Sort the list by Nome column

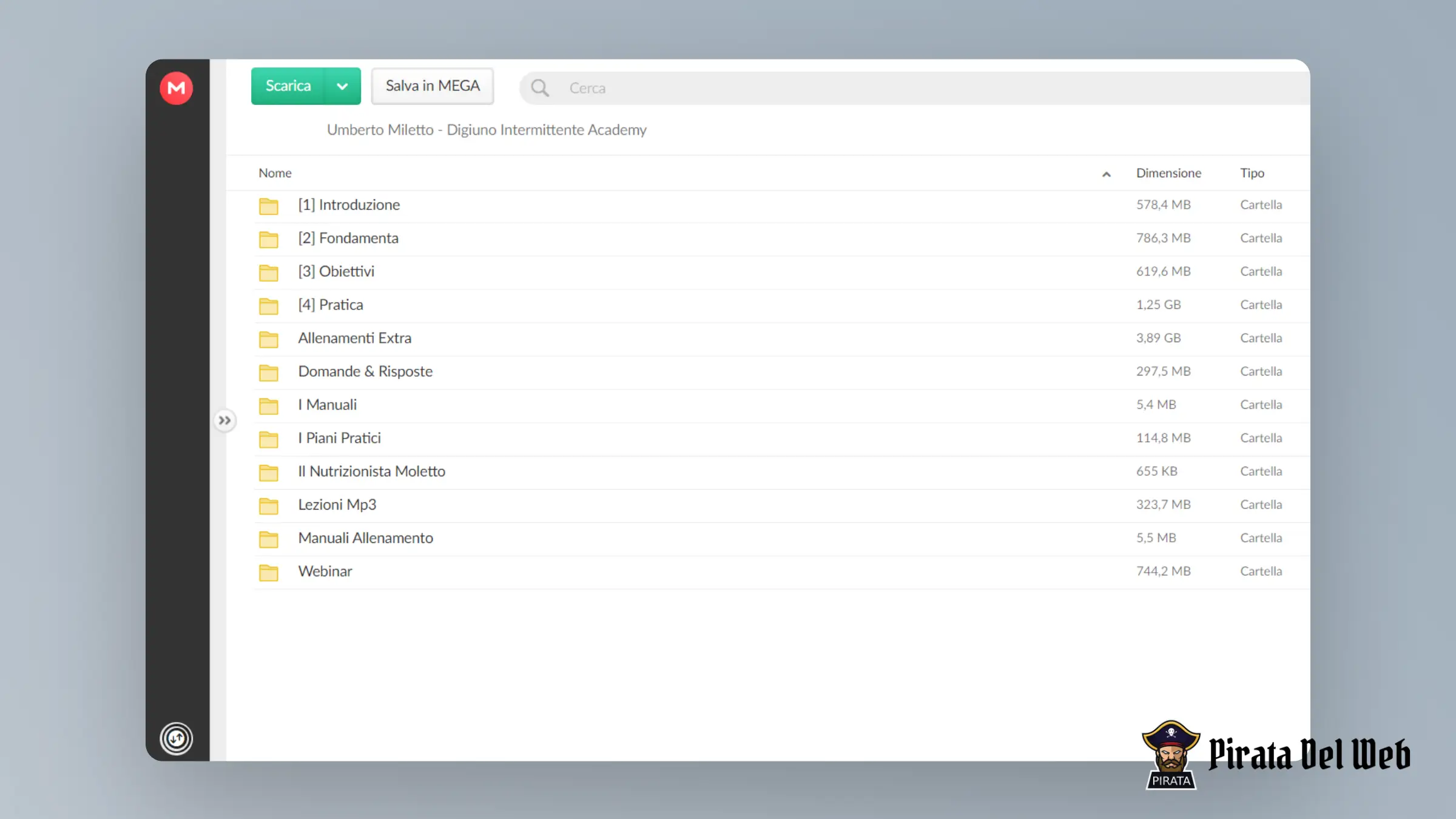(x=275, y=173)
